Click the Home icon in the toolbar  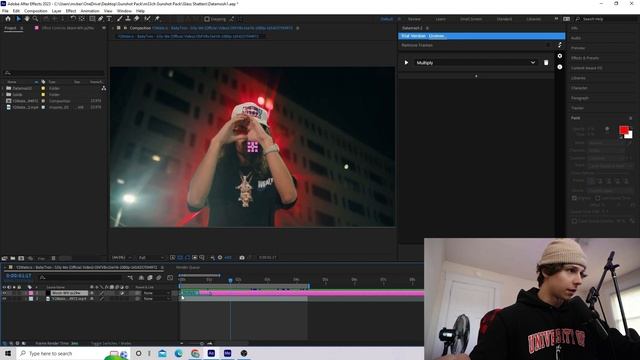coord(8,19)
